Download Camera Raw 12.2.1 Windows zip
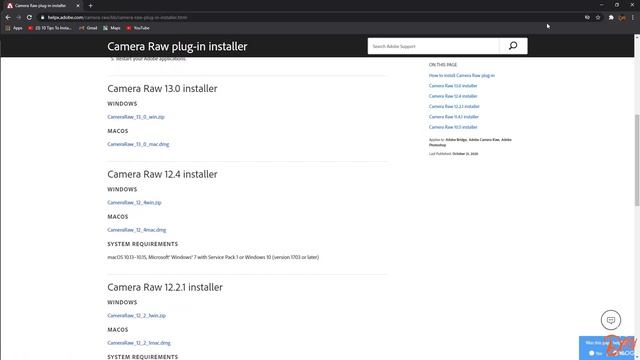This screenshot has width=640, height=360. pos(136,316)
